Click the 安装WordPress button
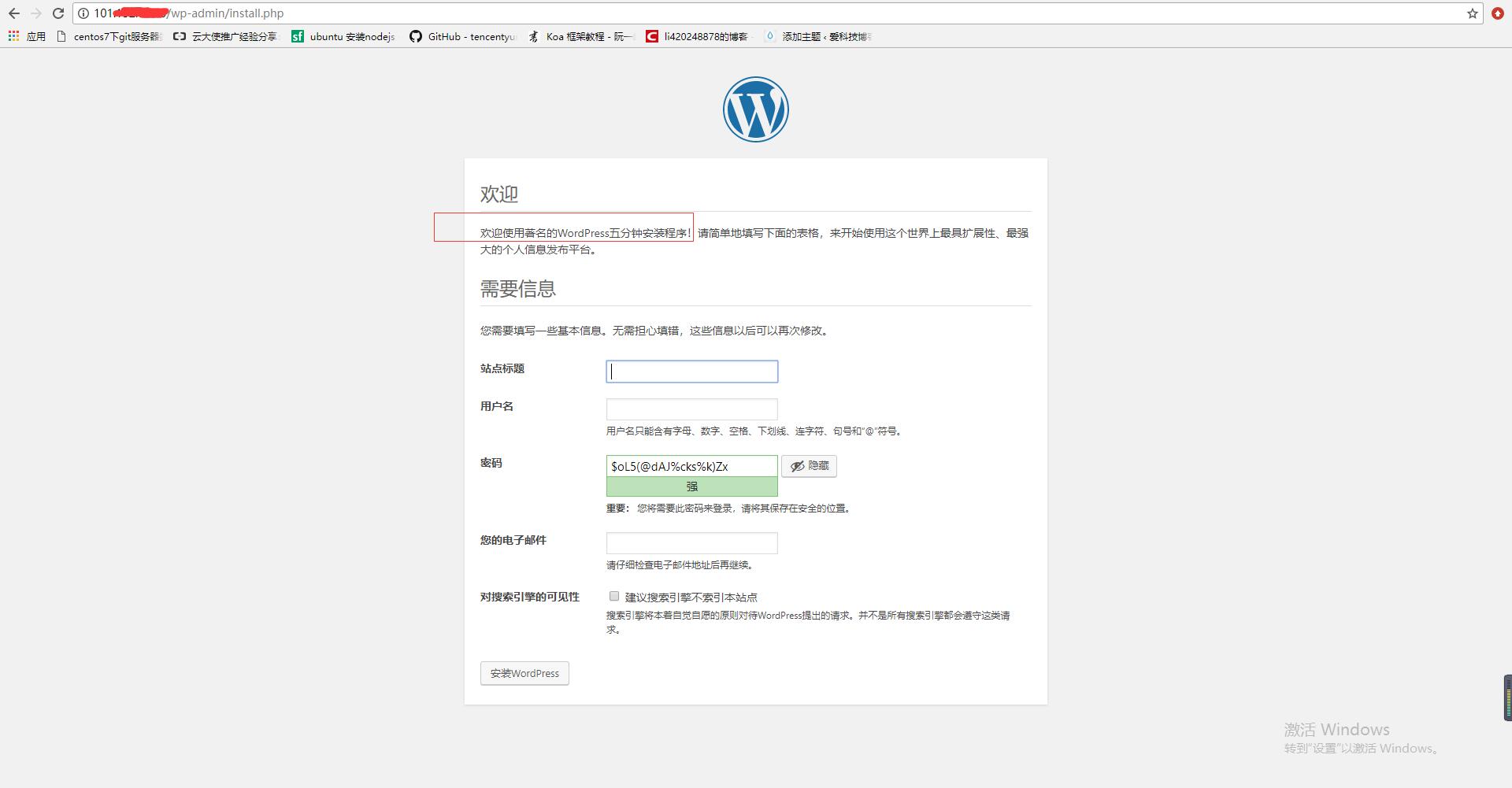Image resolution: width=1512 pixels, height=788 pixels. point(524,673)
